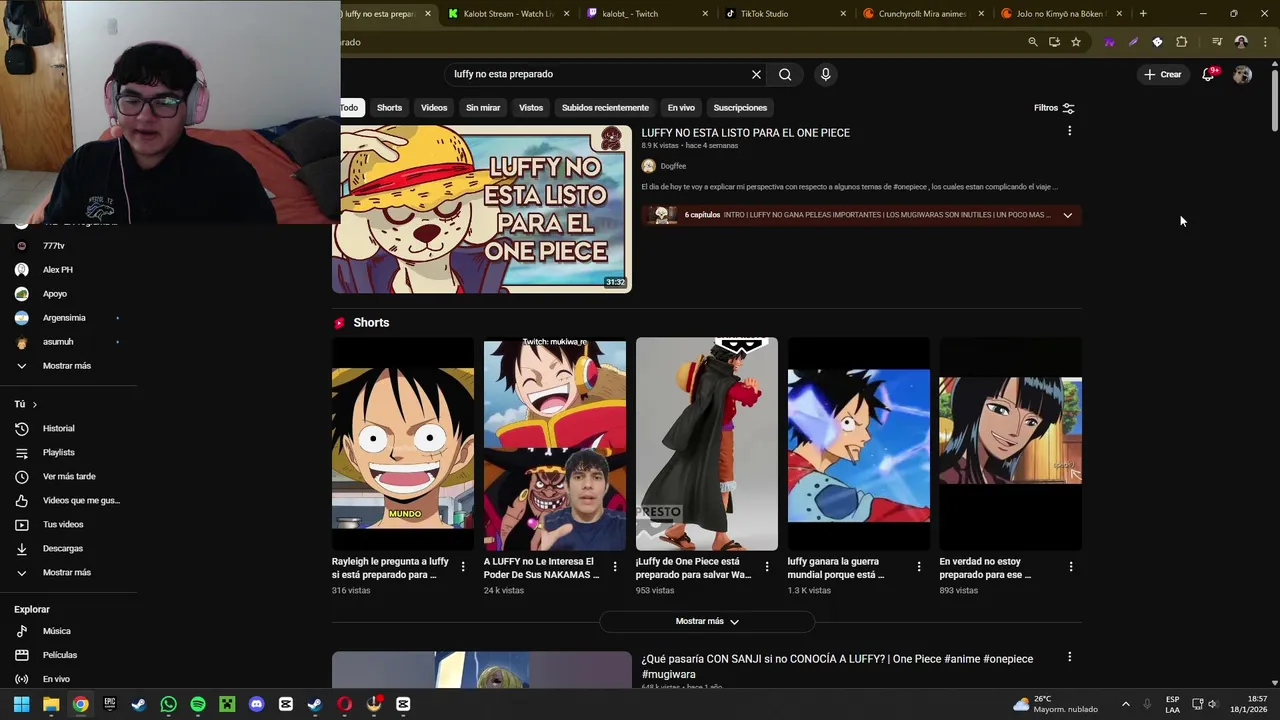Open Discord from the taskbar
The image size is (1280, 720).
coord(256,704)
